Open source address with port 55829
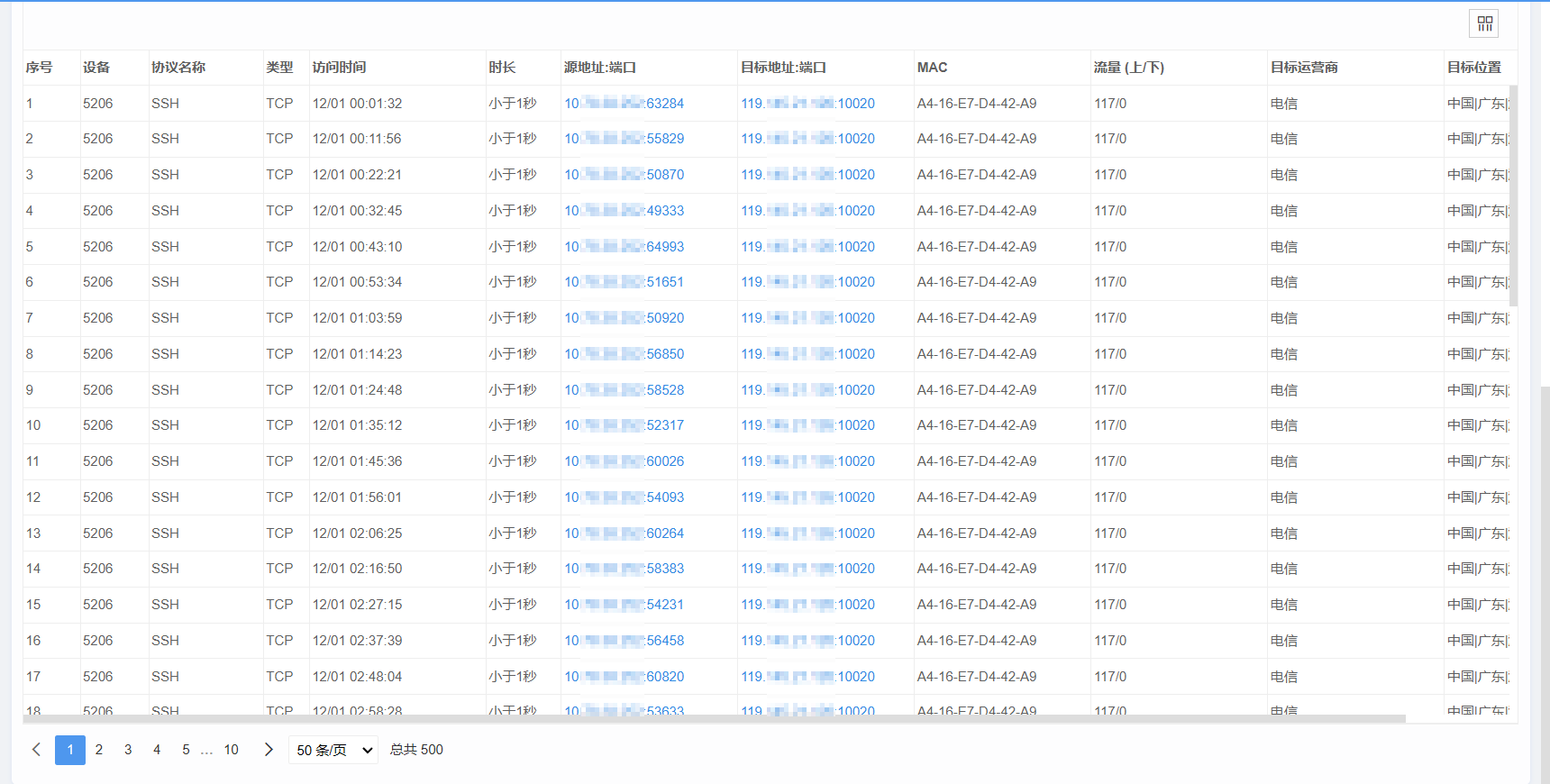1550x784 pixels. pyautogui.click(x=624, y=139)
